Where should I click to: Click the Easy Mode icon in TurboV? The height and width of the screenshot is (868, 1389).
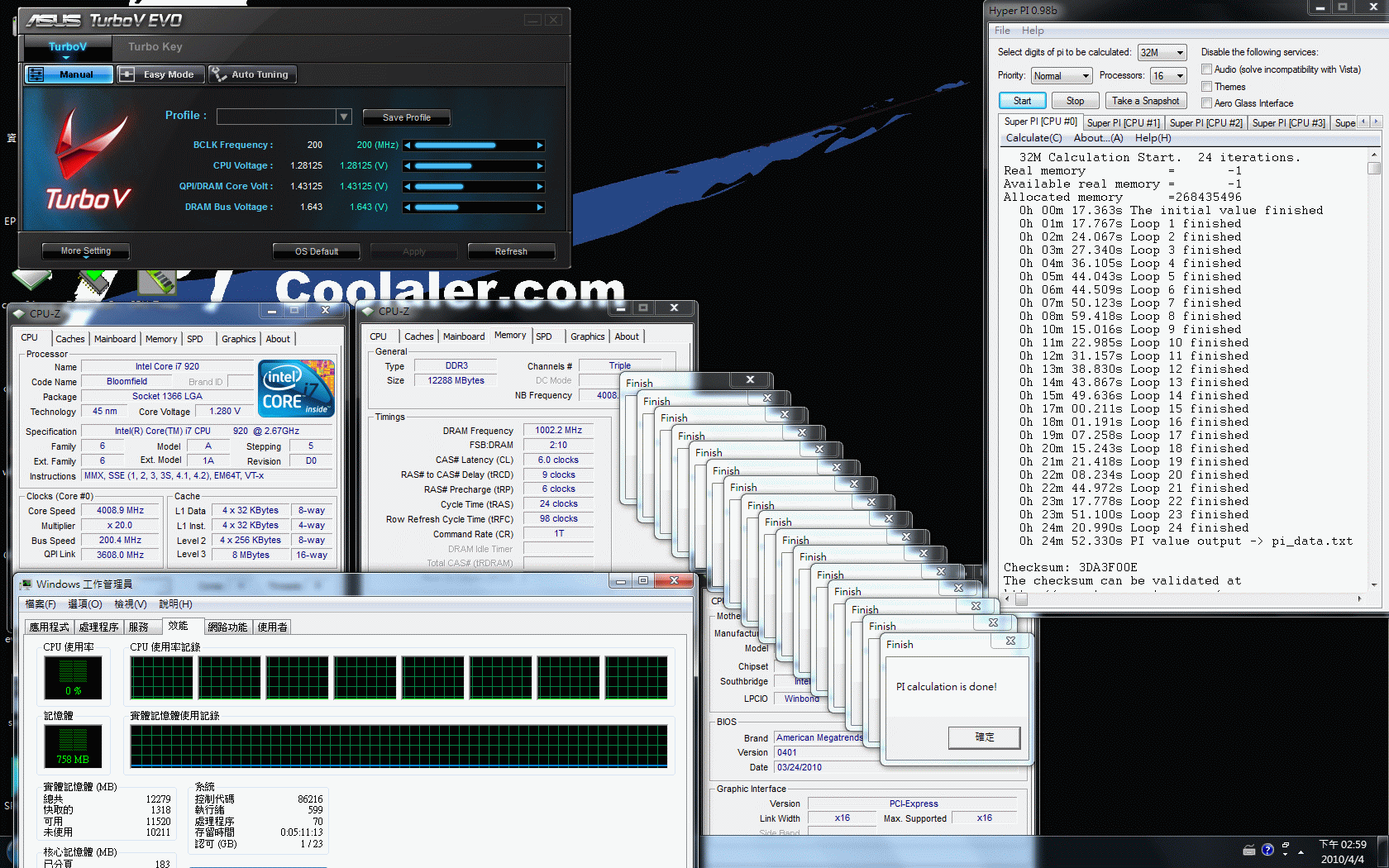click(x=126, y=74)
